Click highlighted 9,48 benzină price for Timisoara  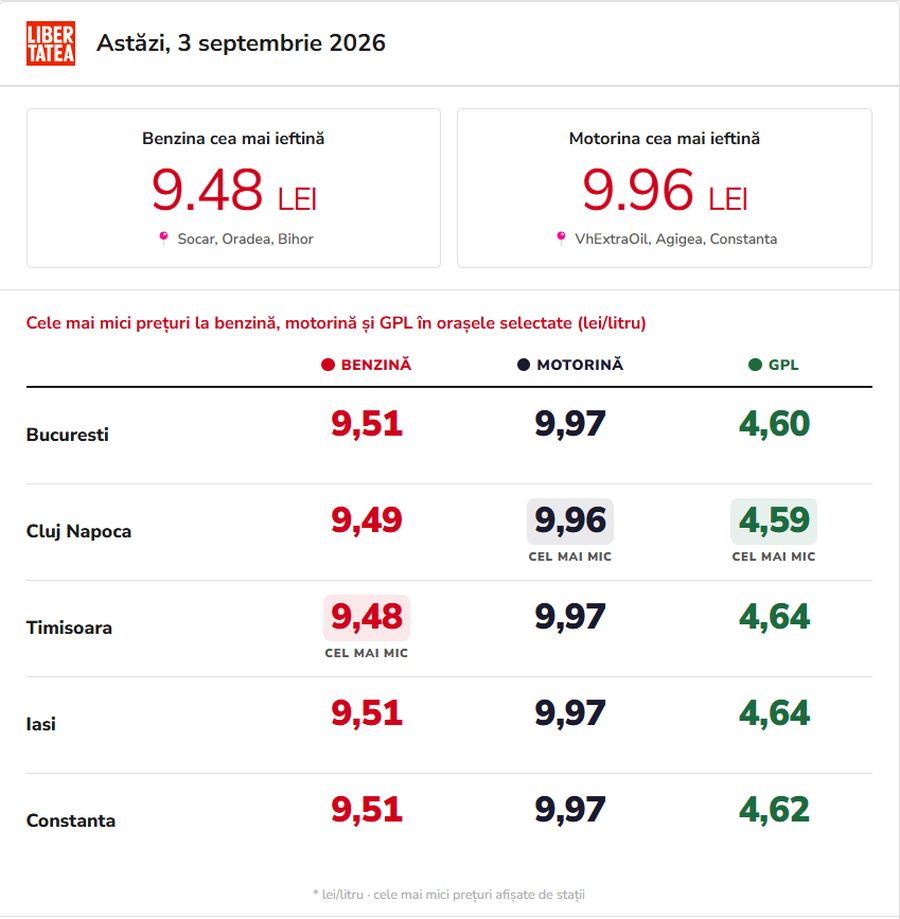pos(367,618)
